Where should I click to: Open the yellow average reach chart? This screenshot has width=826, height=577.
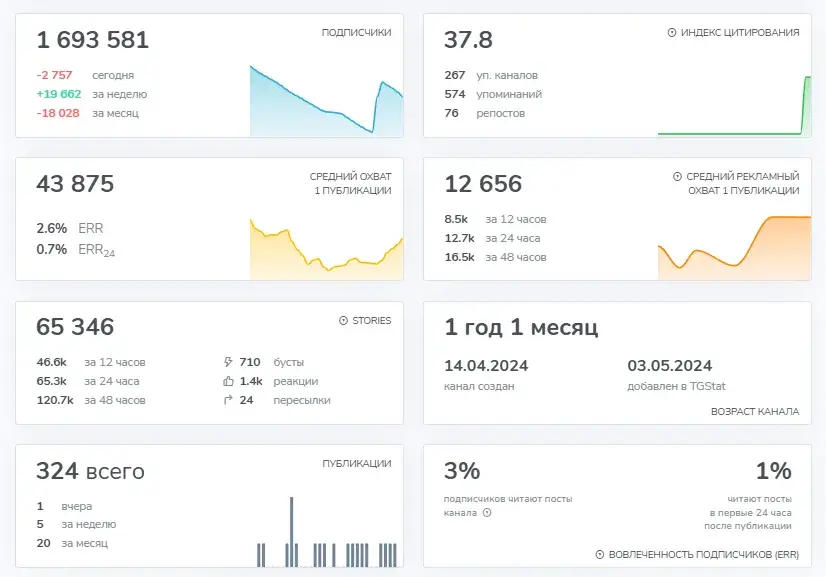[x=326, y=249]
